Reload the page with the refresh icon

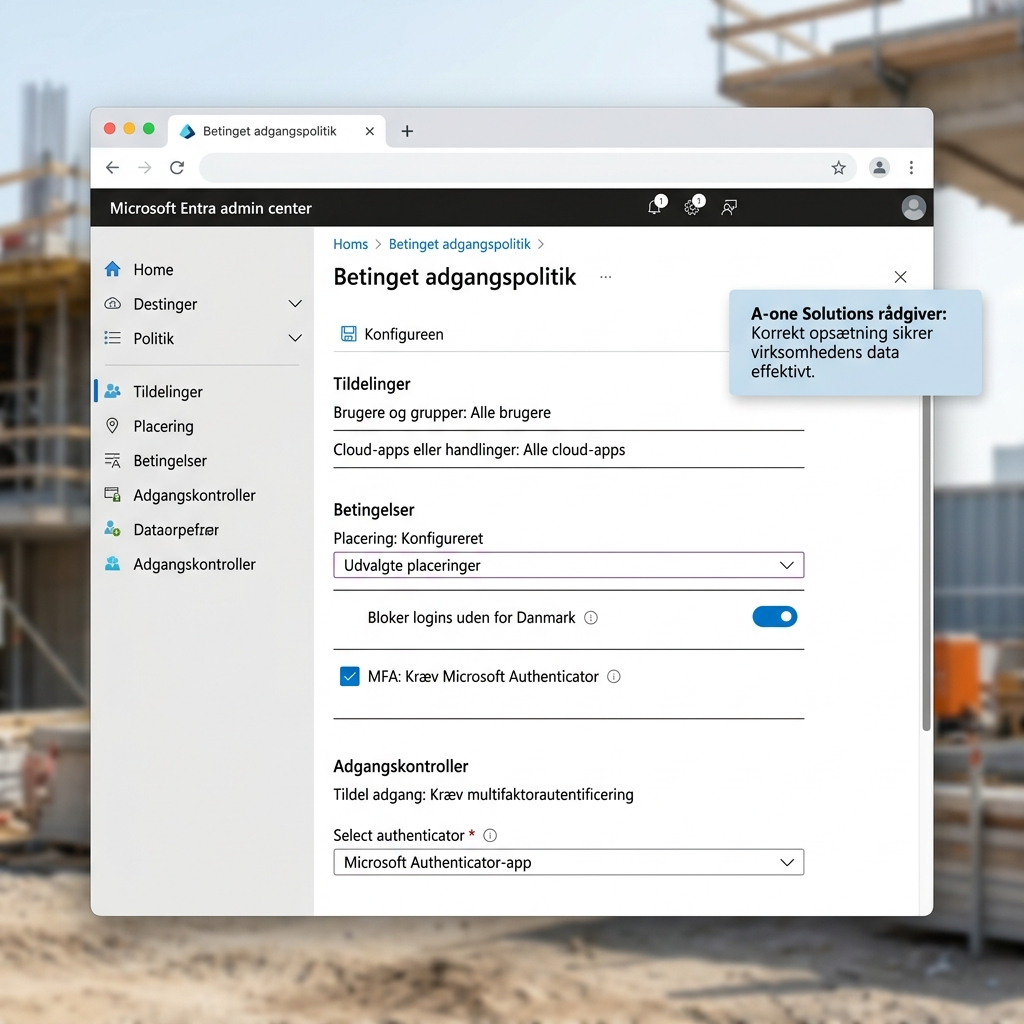(177, 168)
